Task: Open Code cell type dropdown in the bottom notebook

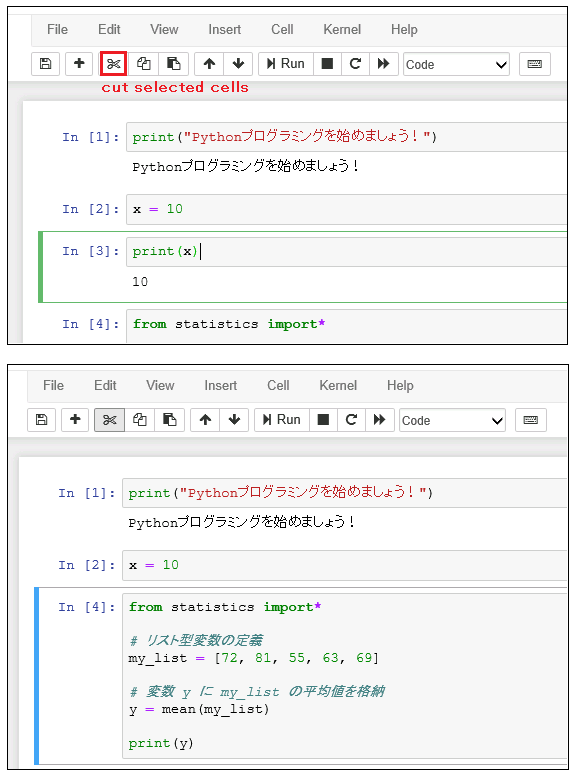Action: pos(452,420)
